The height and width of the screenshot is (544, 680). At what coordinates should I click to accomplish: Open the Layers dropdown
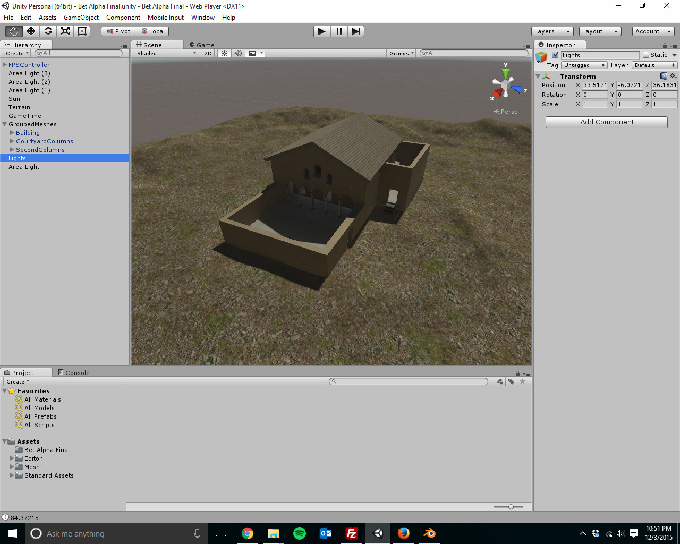point(552,31)
